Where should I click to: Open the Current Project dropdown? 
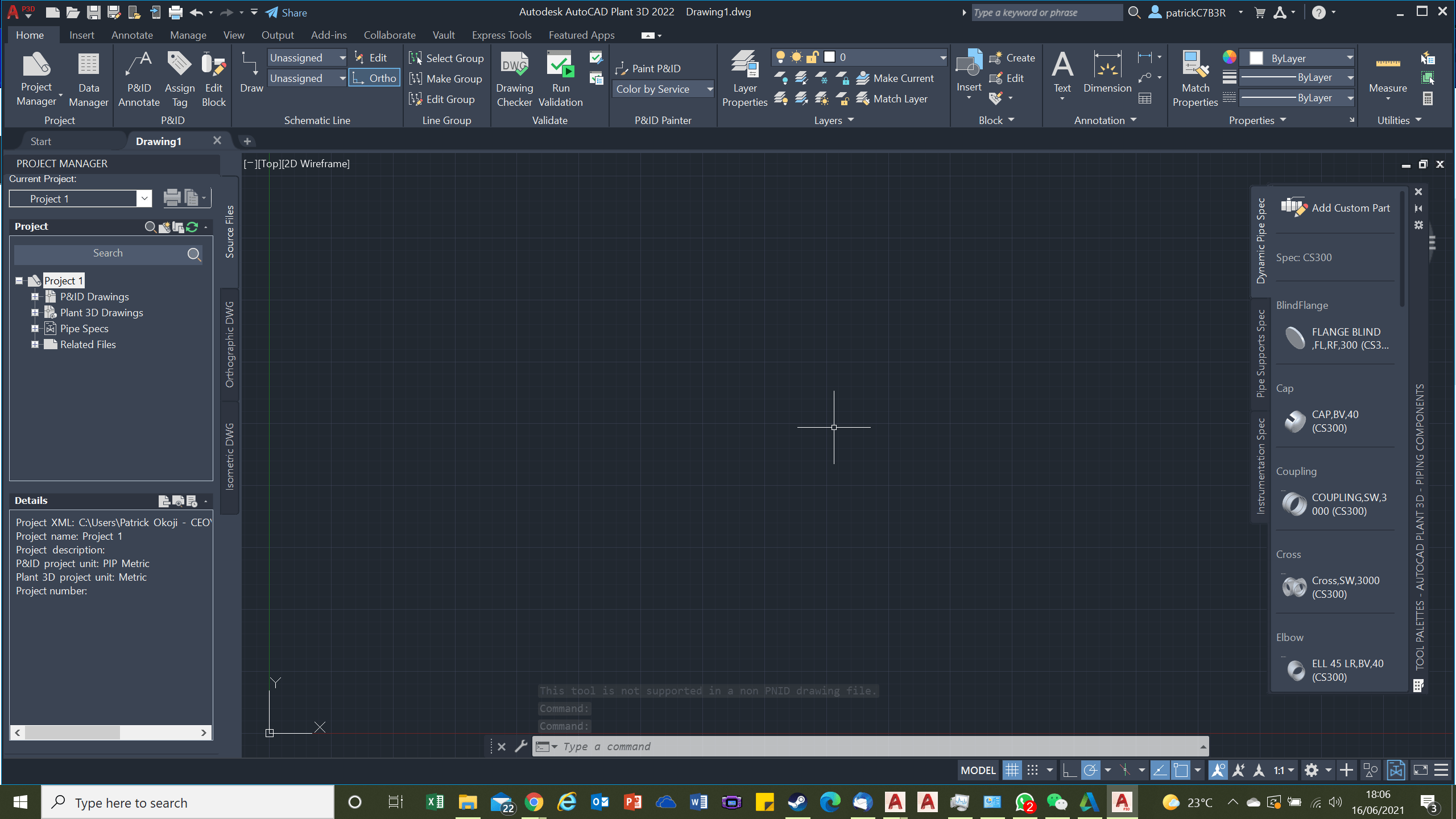pos(144,198)
